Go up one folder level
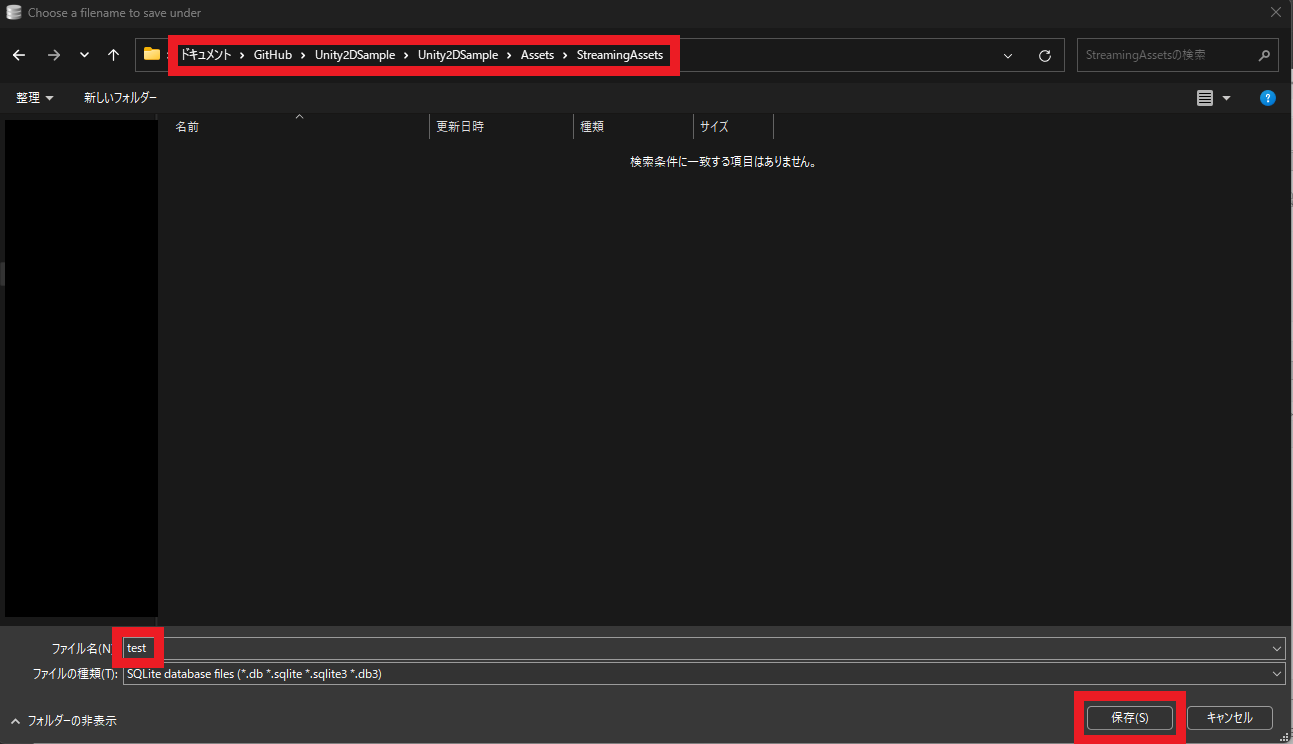 [113, 55]
